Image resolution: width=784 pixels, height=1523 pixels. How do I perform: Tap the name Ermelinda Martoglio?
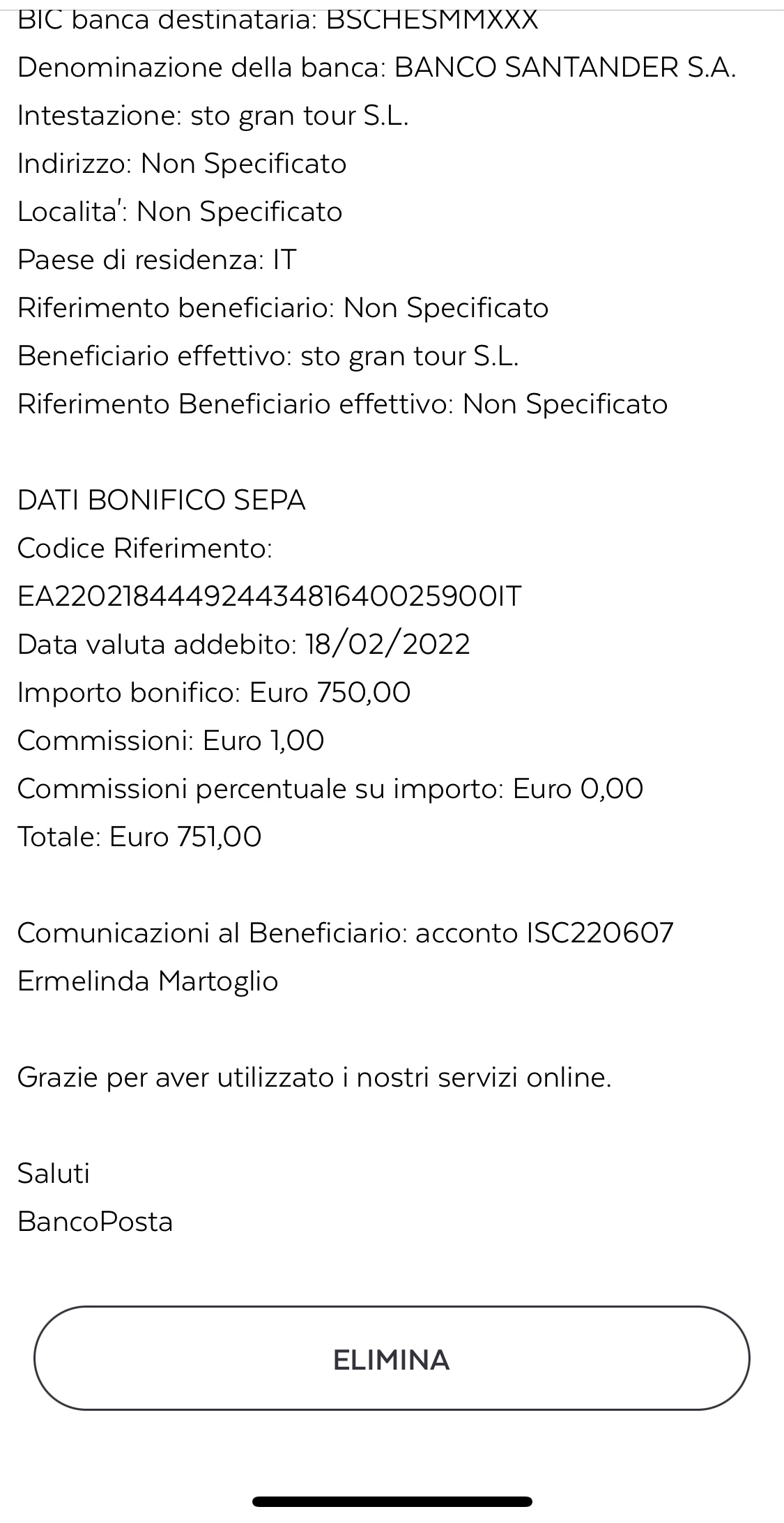click(x=148, y=981)
